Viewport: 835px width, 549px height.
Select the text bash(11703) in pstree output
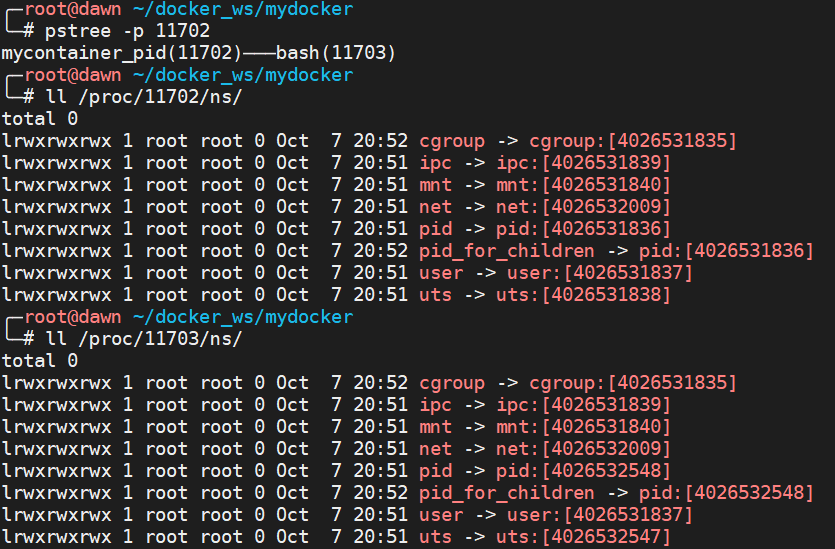(335, 53)
